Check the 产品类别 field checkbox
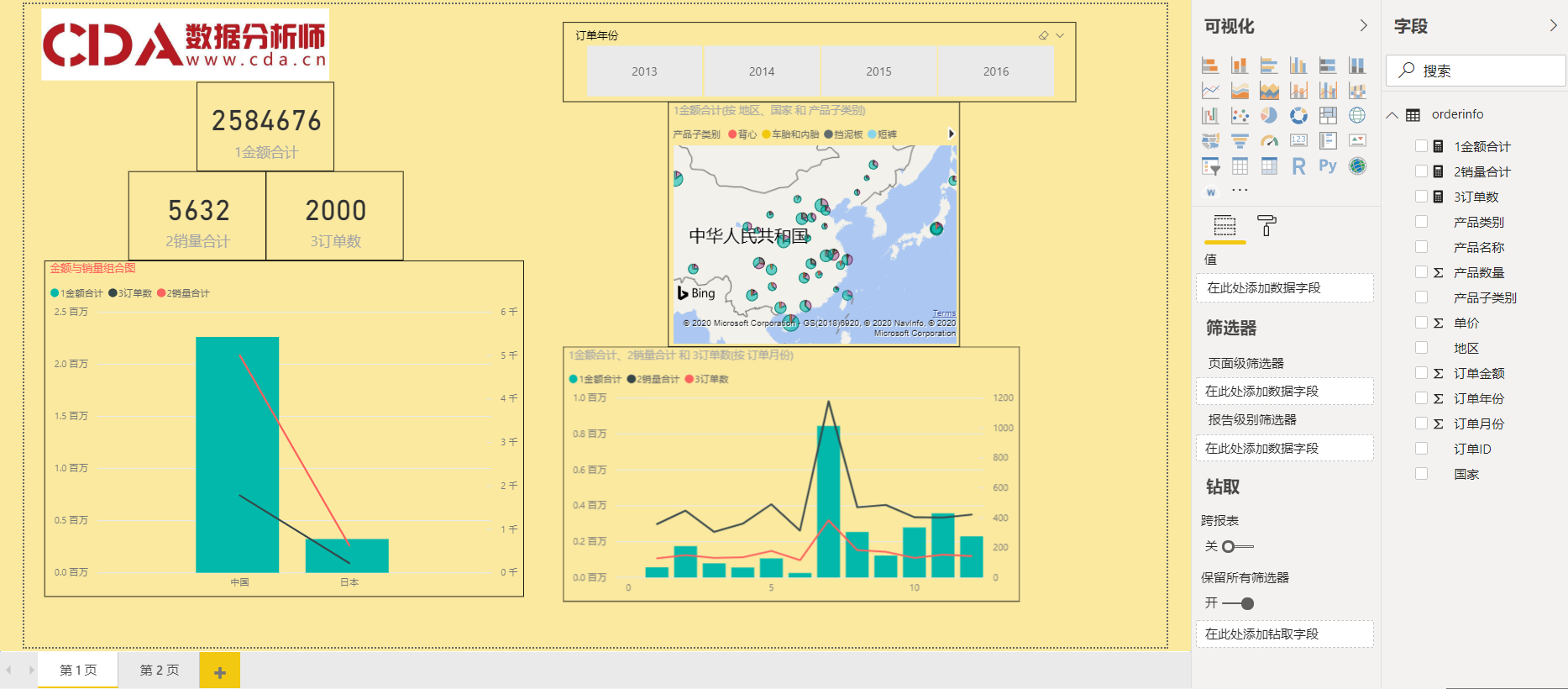Viewport: 1568px width, 689px height. [x=1421, y=222]
